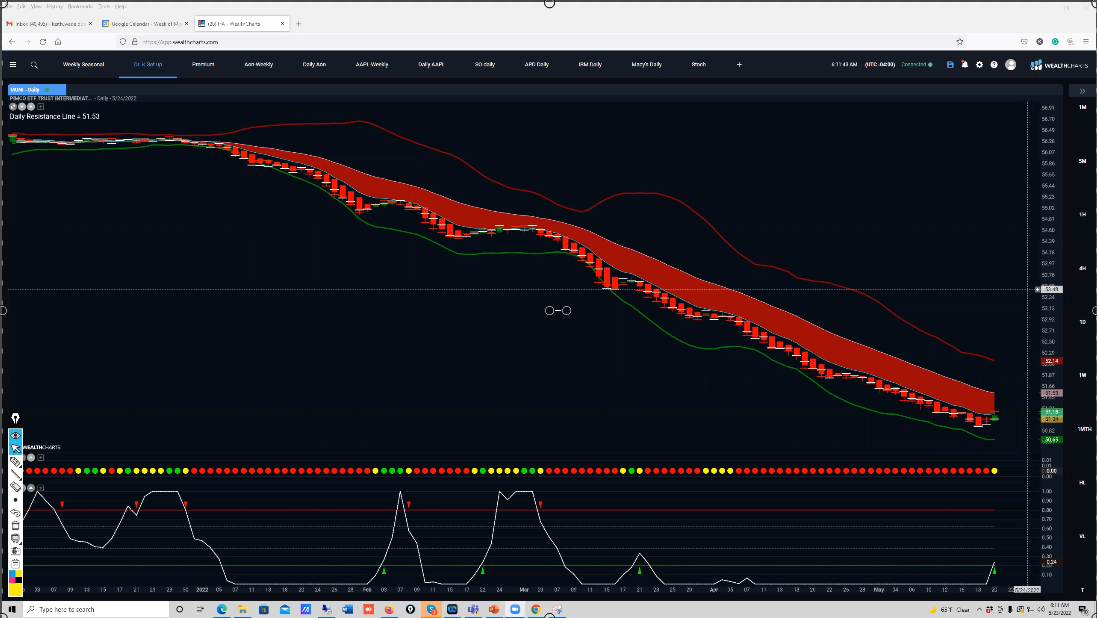The image size is (1097, 618).
Task: Select the straight line drawing tool
Action: (15, 474)
